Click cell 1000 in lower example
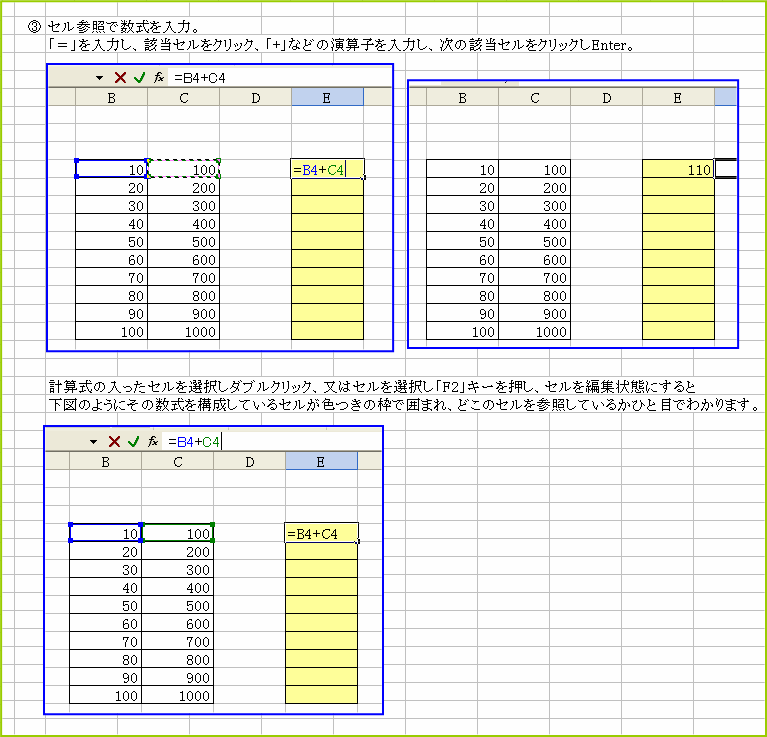The image size is (767, 737). [x=177, y=695]
